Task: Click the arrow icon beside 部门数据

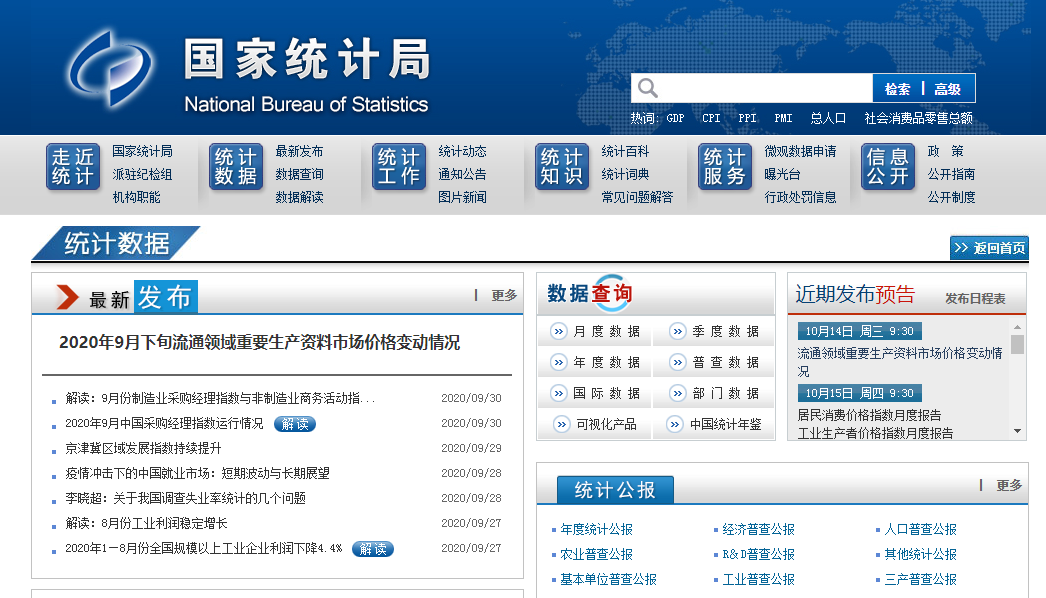Action: point(678,393)
